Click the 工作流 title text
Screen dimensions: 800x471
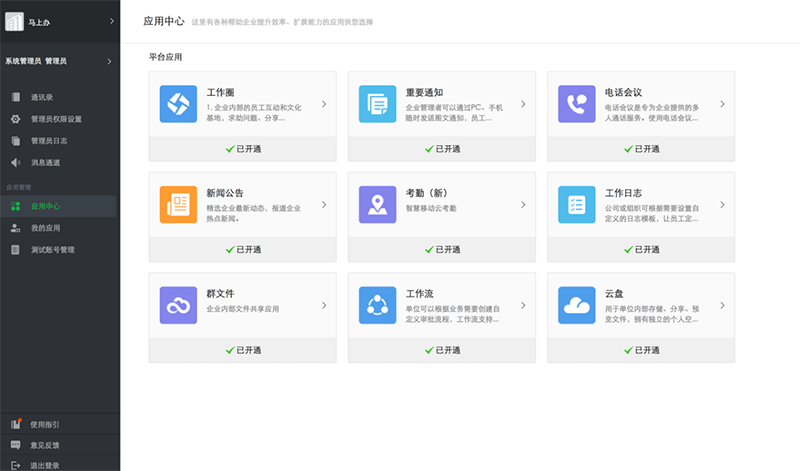419,293
